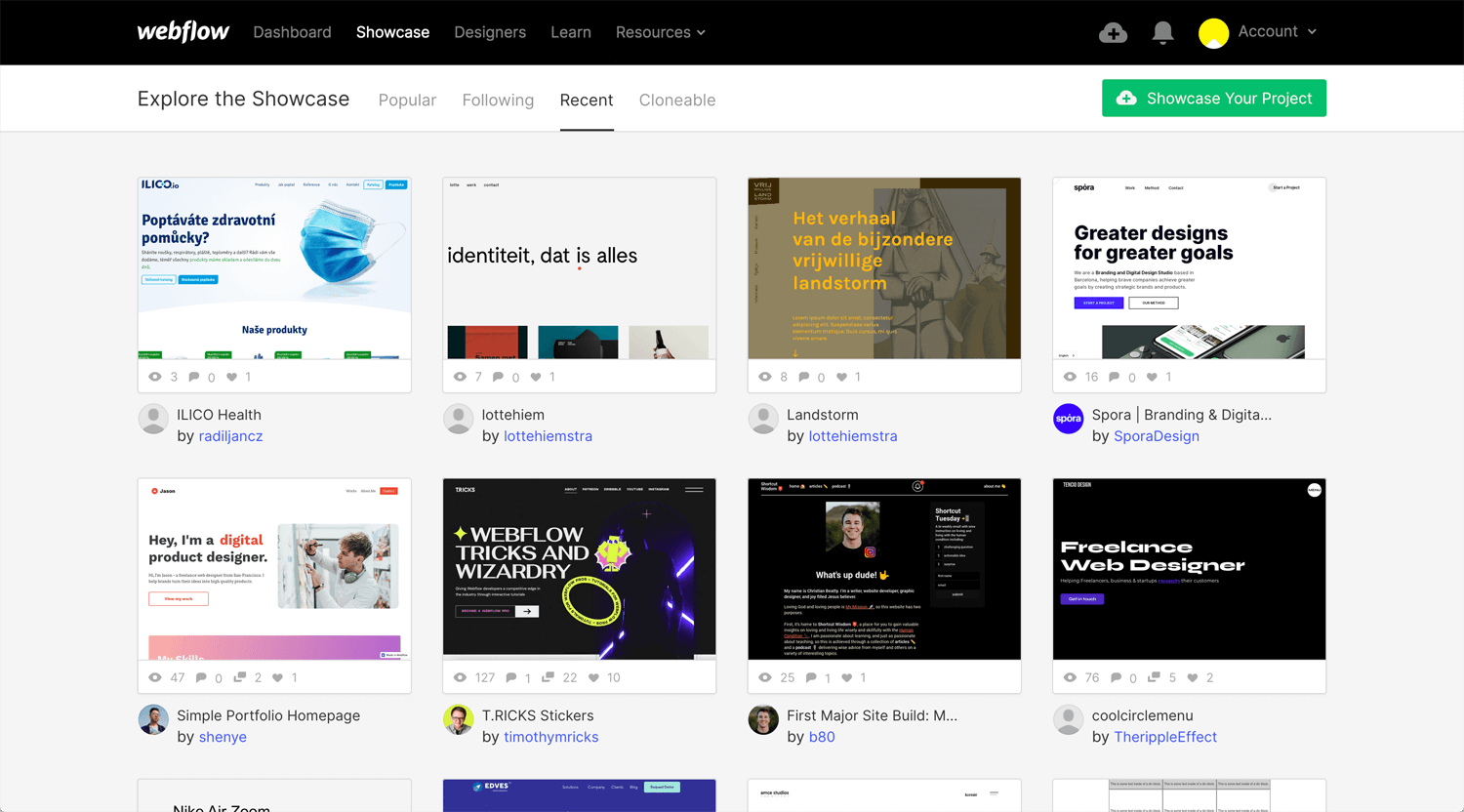Open the Simple Portfolio Homepage thumbnail

tap(274, 569)
